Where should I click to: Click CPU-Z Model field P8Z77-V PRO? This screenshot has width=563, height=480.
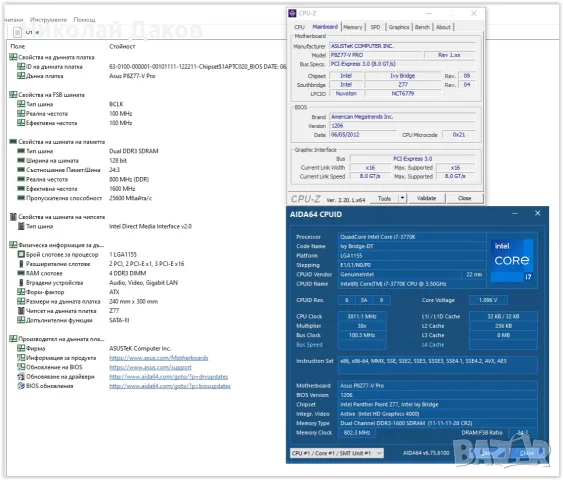[x=376, y=55]
